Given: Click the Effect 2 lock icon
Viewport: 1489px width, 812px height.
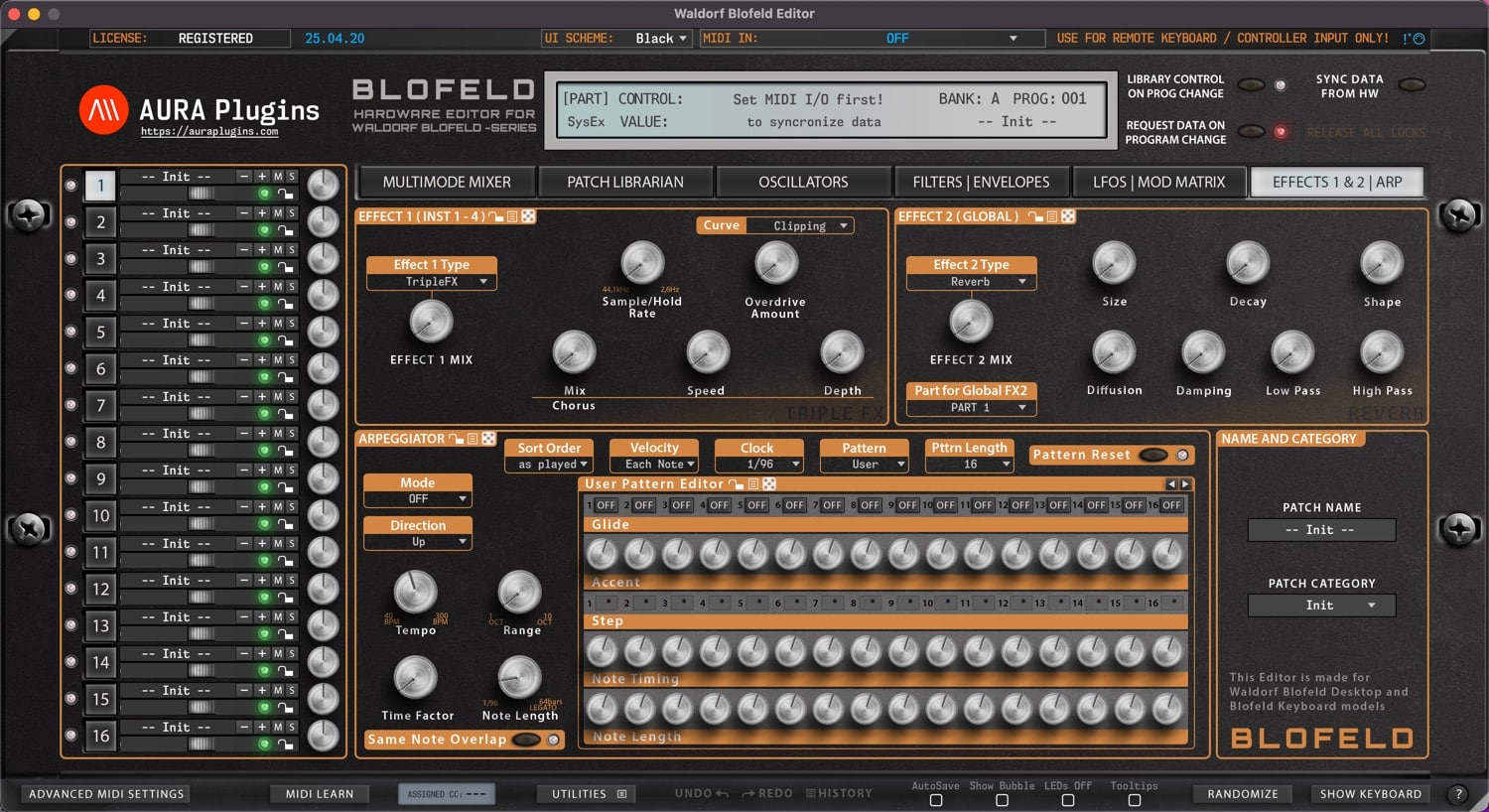Looking at the screenshot, I should pyautogui.click(x=1035, y=216).
